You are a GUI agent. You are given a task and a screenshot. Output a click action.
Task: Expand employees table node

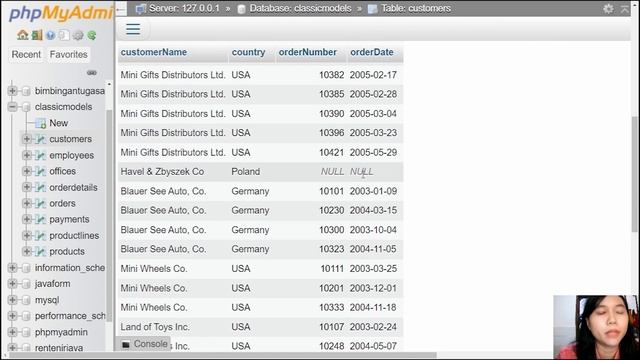point(27,156)
